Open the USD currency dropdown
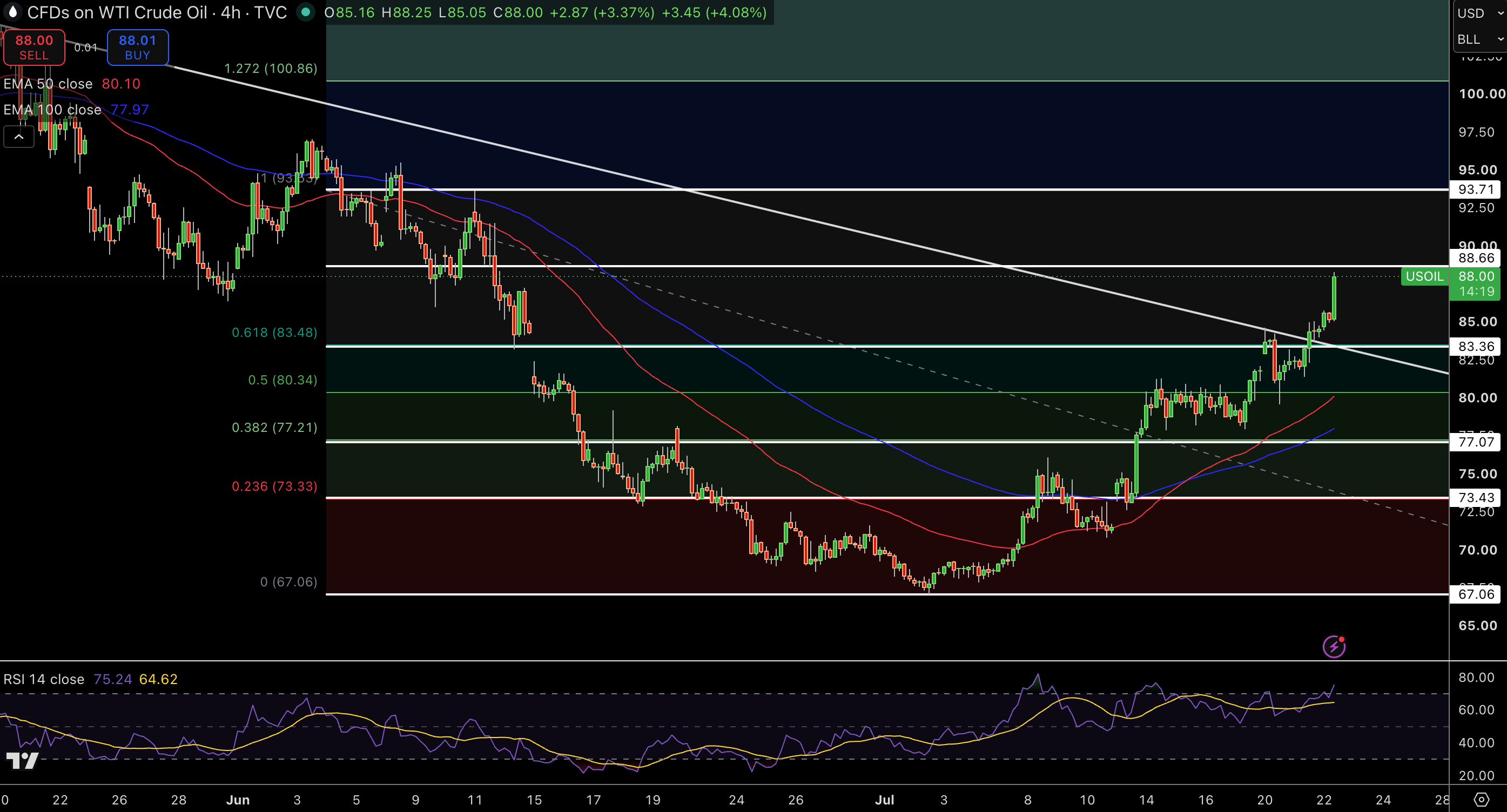This screenshot has height=812, width=1507. point(1480,13)
